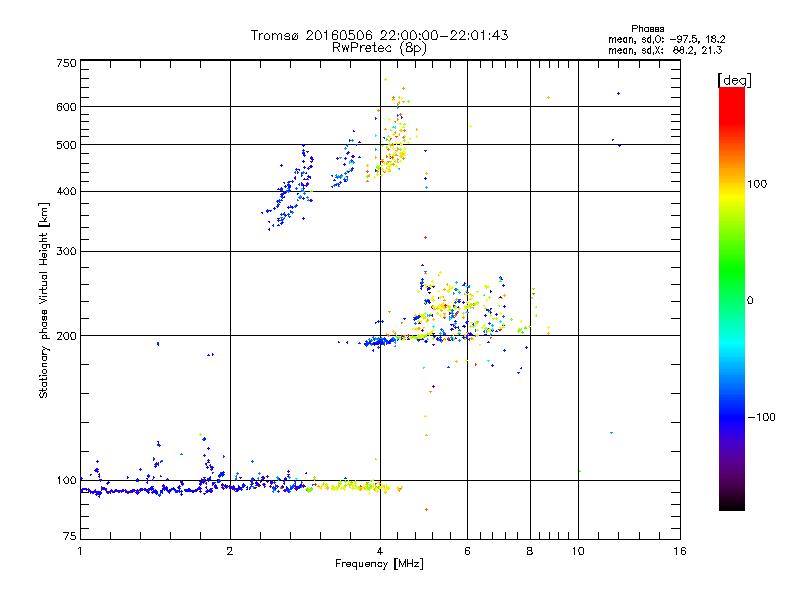The width and height of the screenshot is (800, 600).
Task: Click y-axis tick label '100'
Action: [67, 480]
